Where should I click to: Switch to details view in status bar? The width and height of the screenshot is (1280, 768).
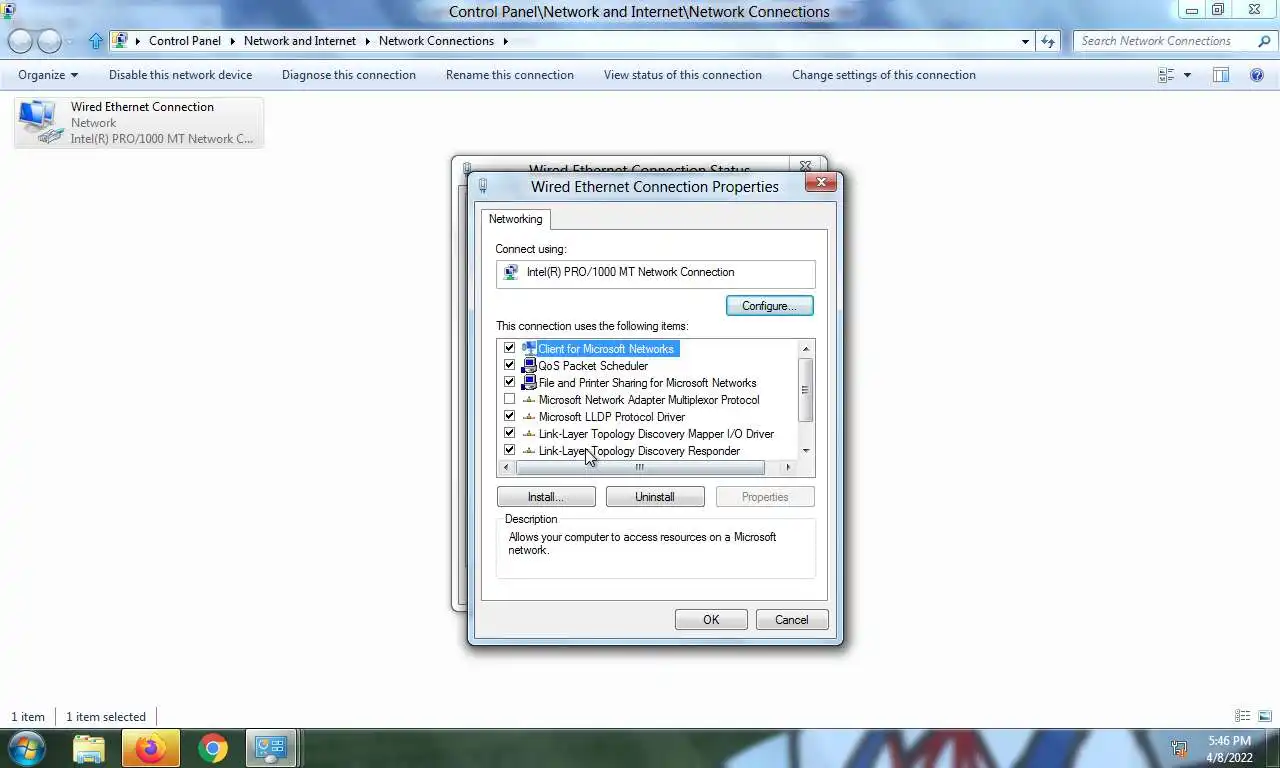click(1242, 716)
